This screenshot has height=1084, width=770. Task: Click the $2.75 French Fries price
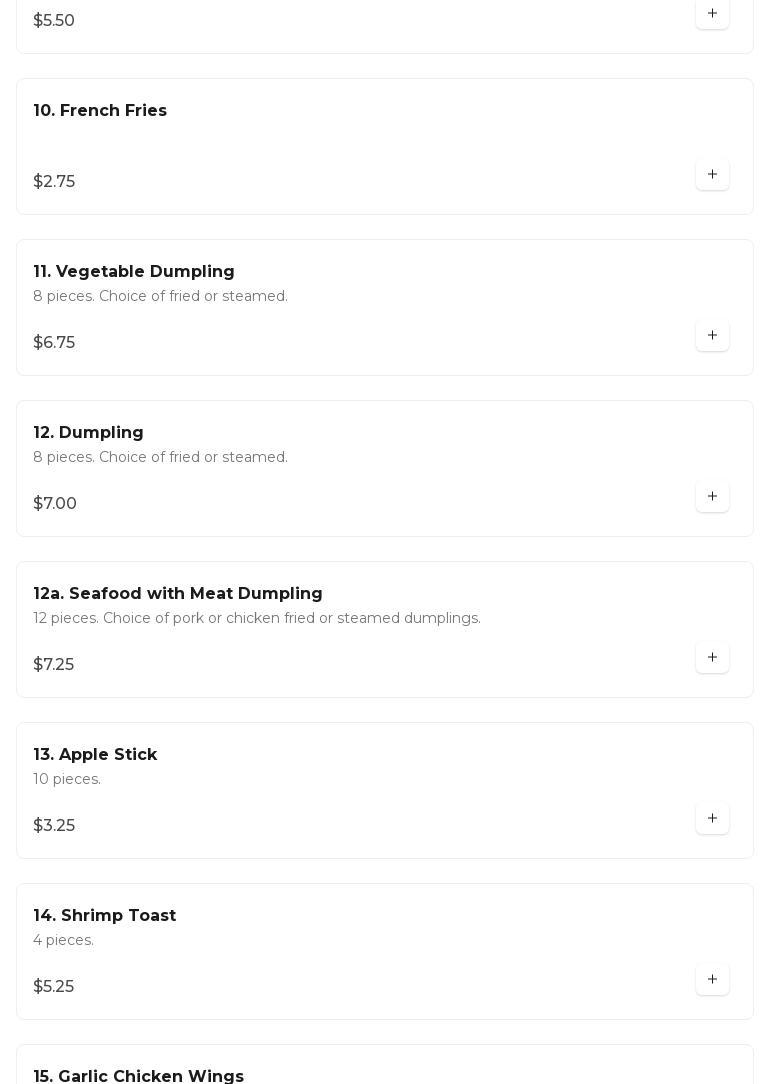coord(54,182)
